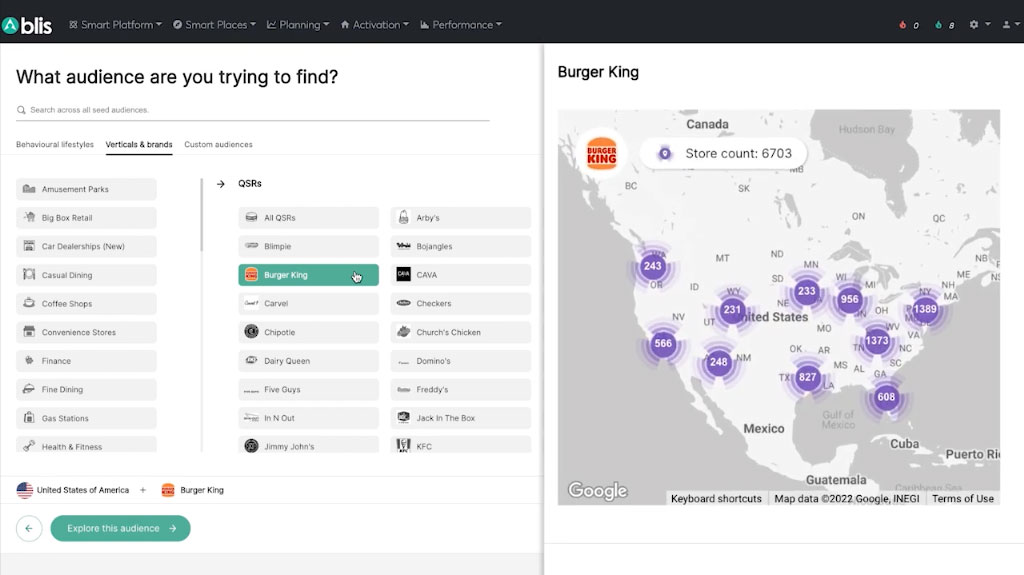Open the map Keyboard shortcuts link

pyautogui.click(x=716, y=499)
